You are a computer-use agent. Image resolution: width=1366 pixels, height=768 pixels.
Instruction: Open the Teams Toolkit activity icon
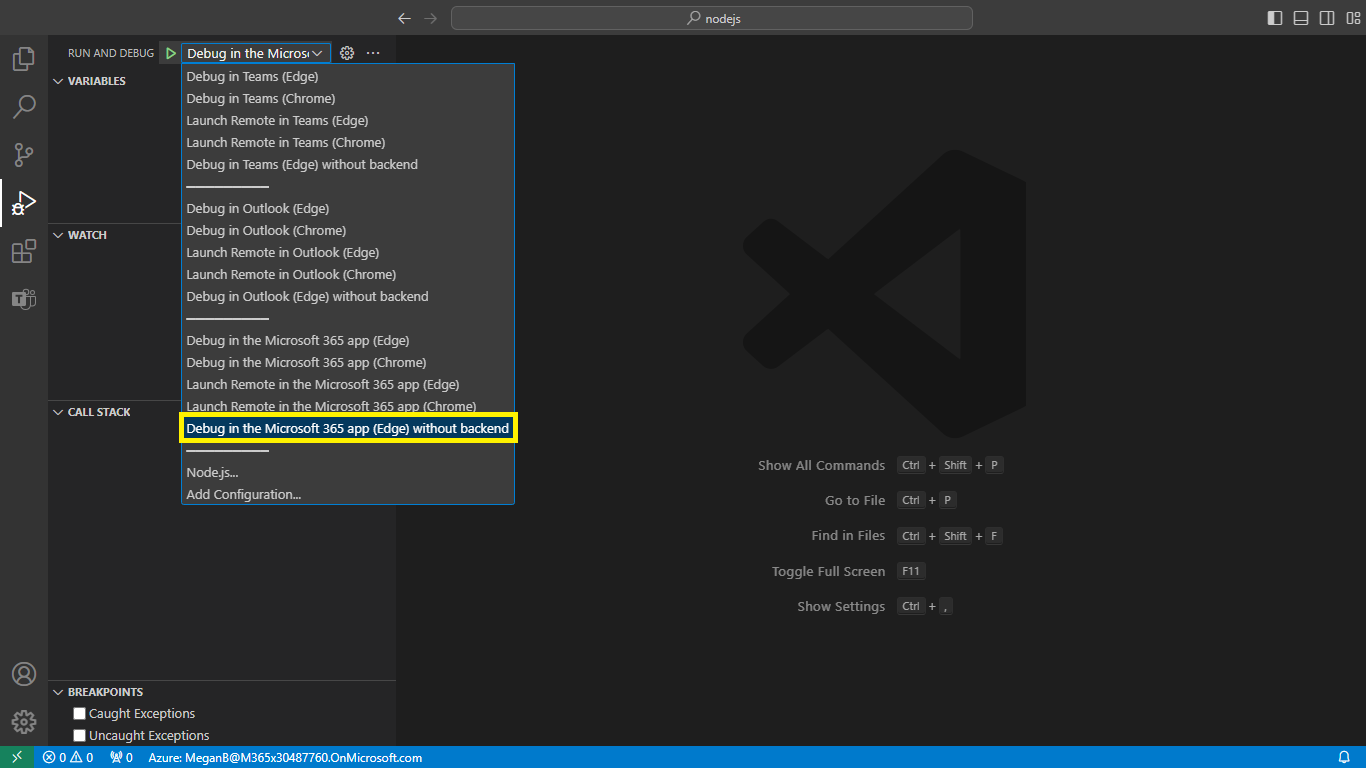click(x=24, y=299)
